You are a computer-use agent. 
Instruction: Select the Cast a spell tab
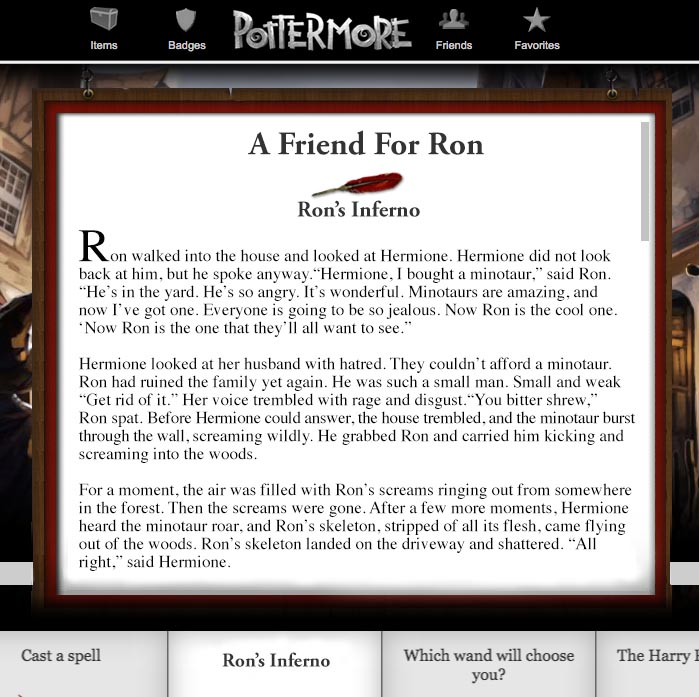pyautogui.click(x=83, y=664)
